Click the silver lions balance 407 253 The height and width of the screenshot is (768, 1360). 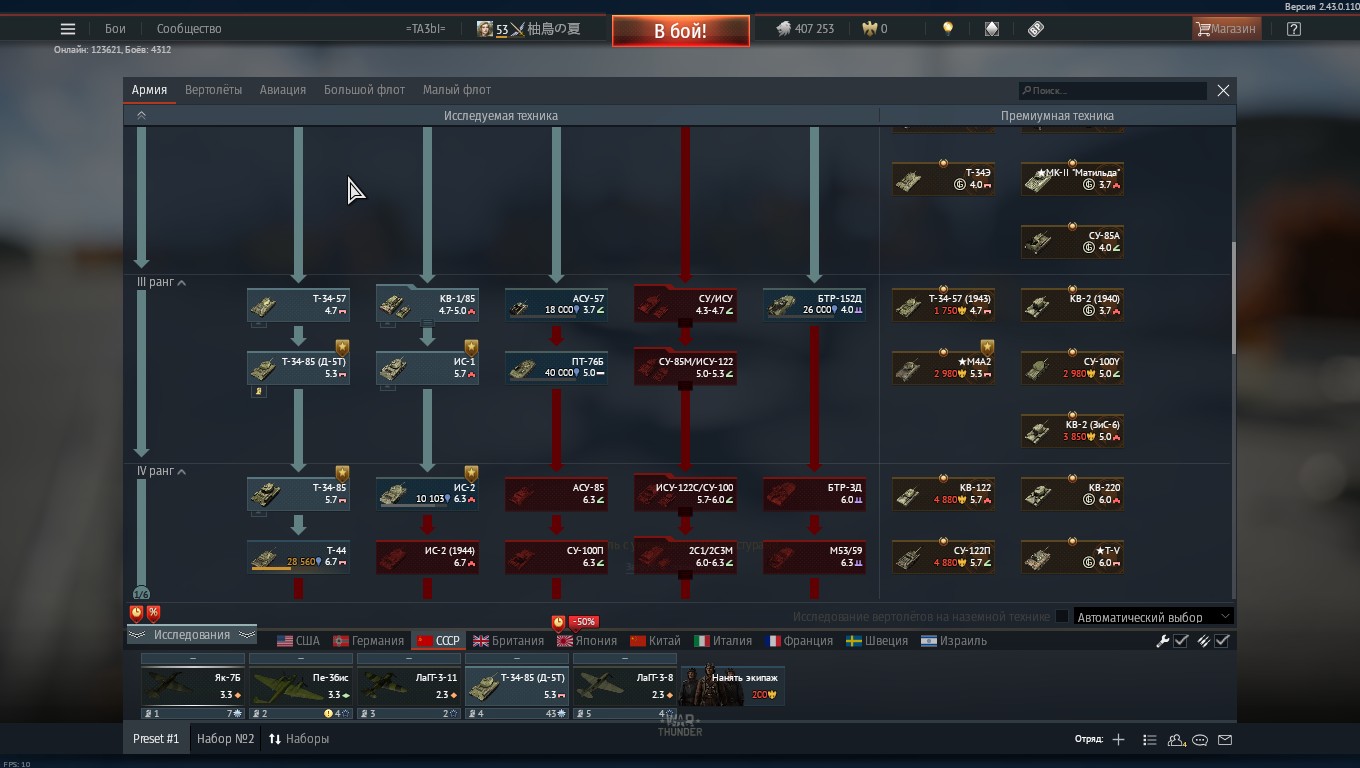tap(805, 29)
